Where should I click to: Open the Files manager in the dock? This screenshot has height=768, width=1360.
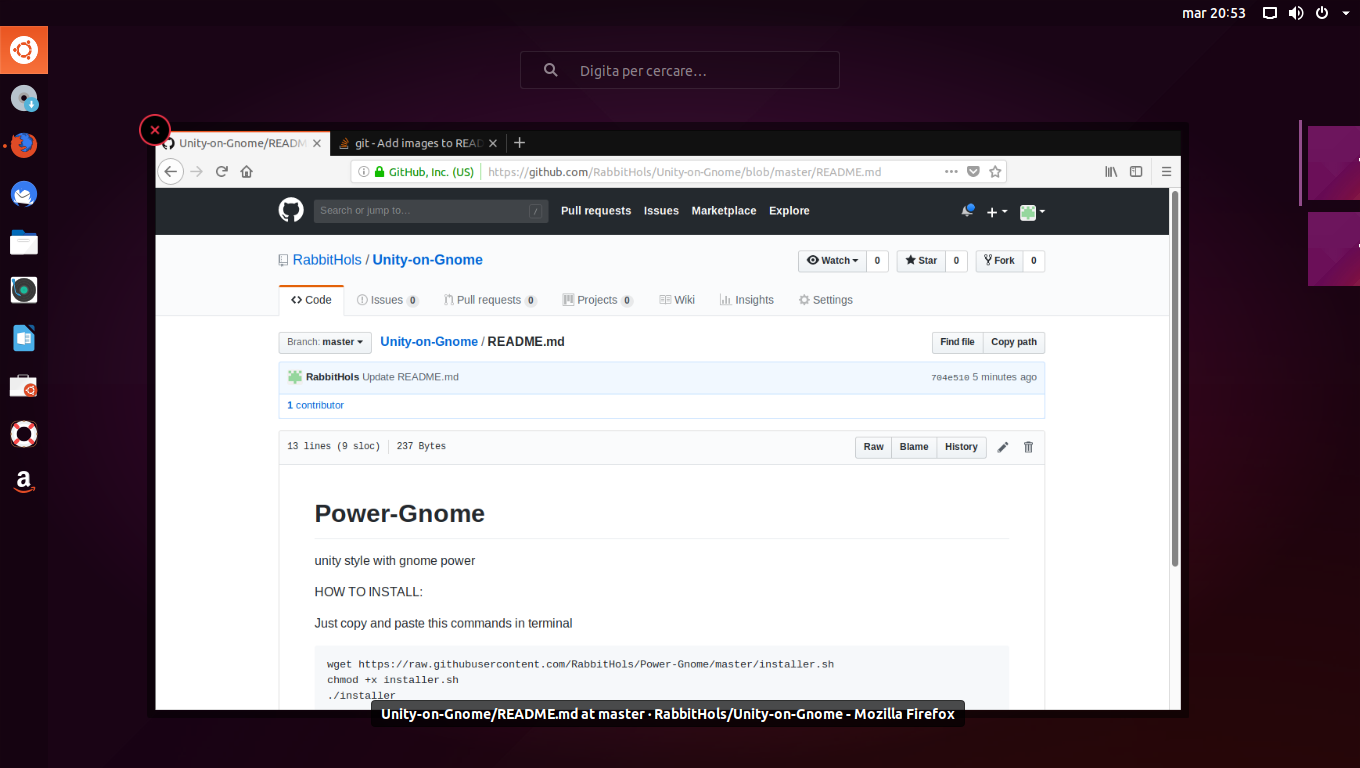click(24, 242)
